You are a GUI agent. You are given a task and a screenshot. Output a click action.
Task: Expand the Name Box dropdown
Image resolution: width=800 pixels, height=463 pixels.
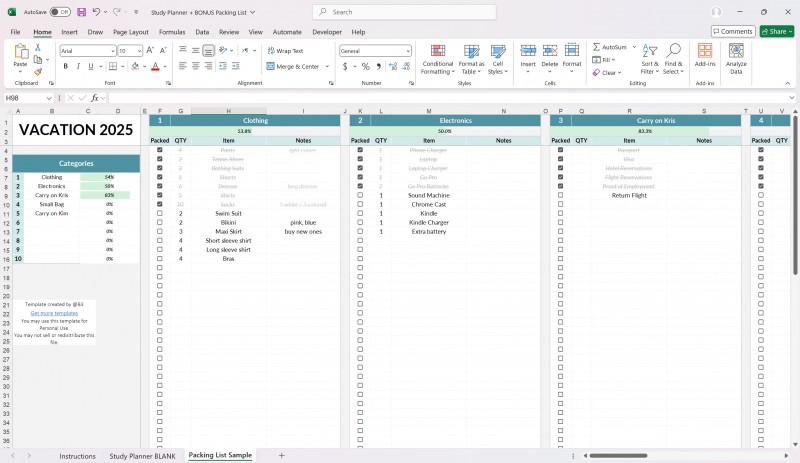click(x=49, y=98)
